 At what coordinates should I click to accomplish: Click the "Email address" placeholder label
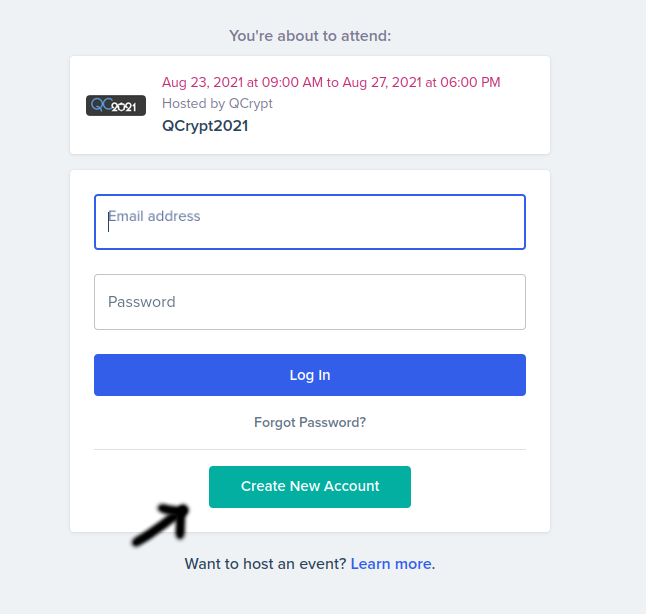155,216
